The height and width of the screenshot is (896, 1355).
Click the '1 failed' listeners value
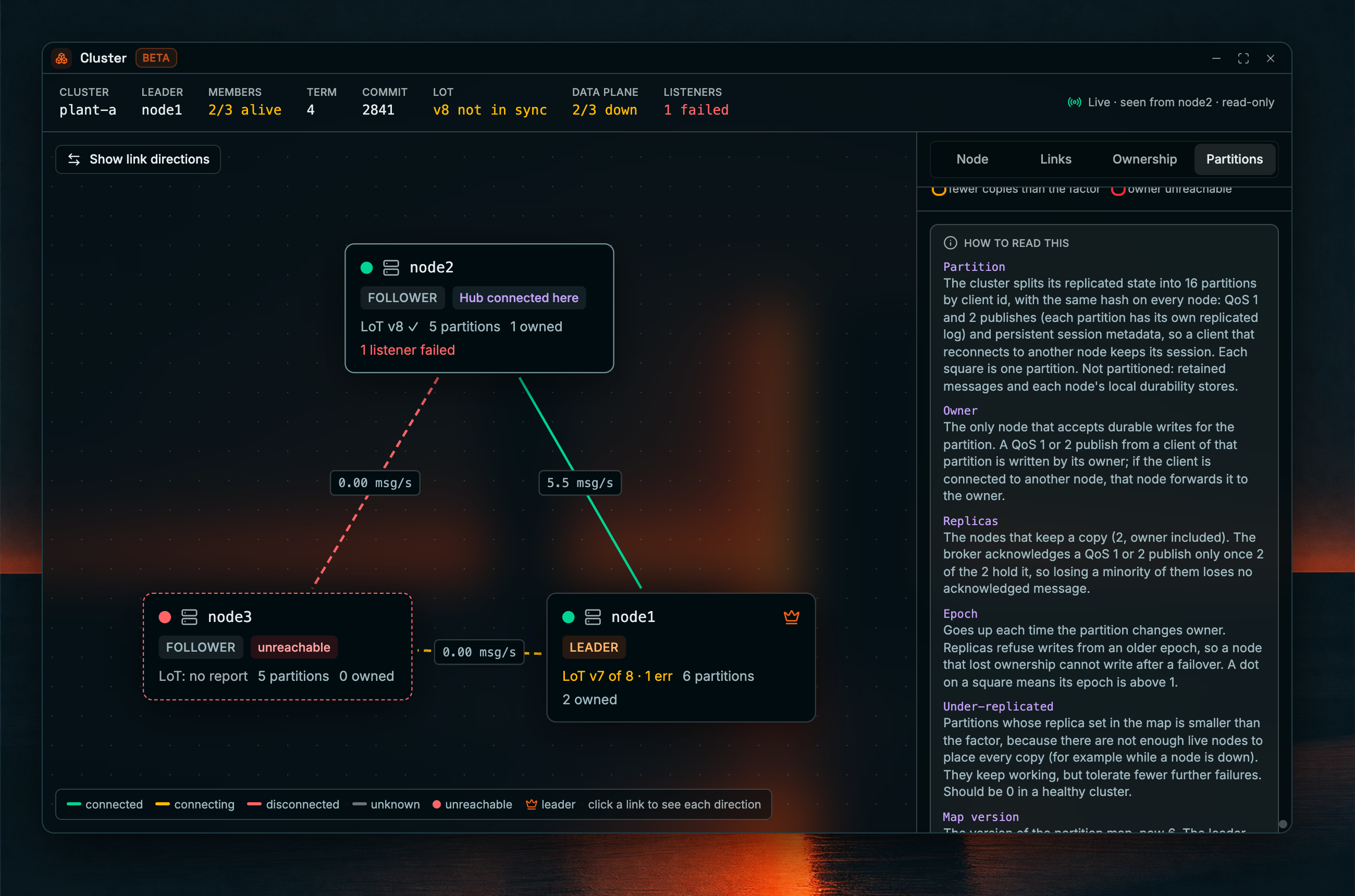tap(696, 110)
